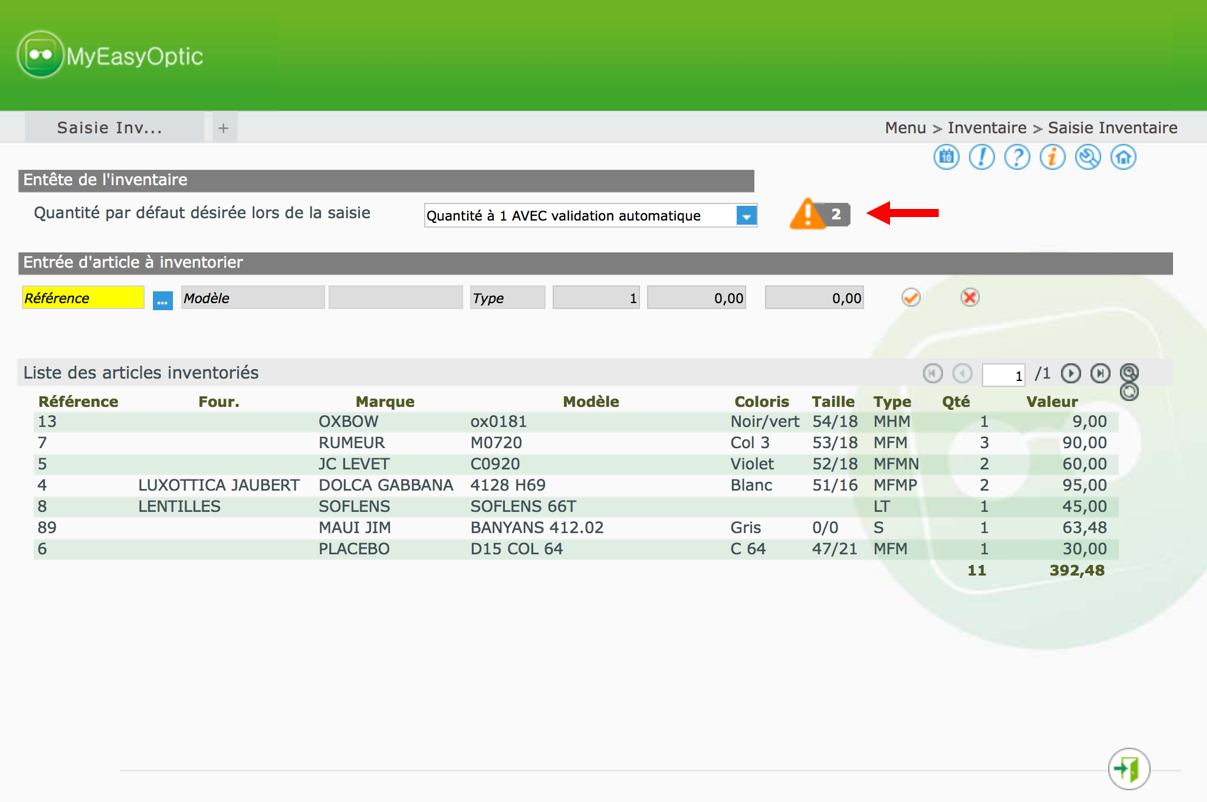This screenshot has height=802, width=1207.
Task: Click the empty field next to Modèle
Action: [396, 298]
